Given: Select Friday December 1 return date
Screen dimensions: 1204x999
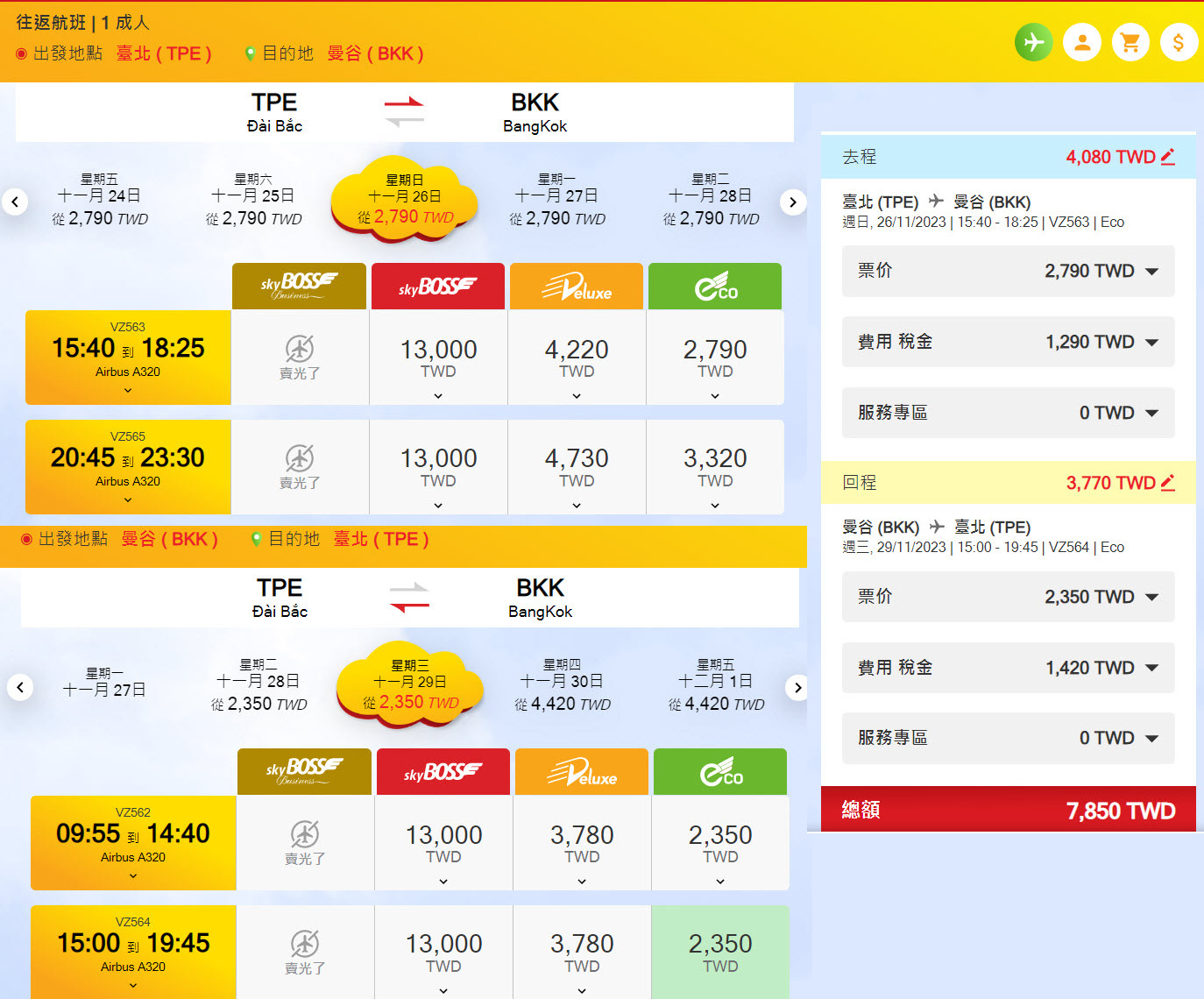Looking at the screenshot, I should pyautogui.click(x=716, y=685).
